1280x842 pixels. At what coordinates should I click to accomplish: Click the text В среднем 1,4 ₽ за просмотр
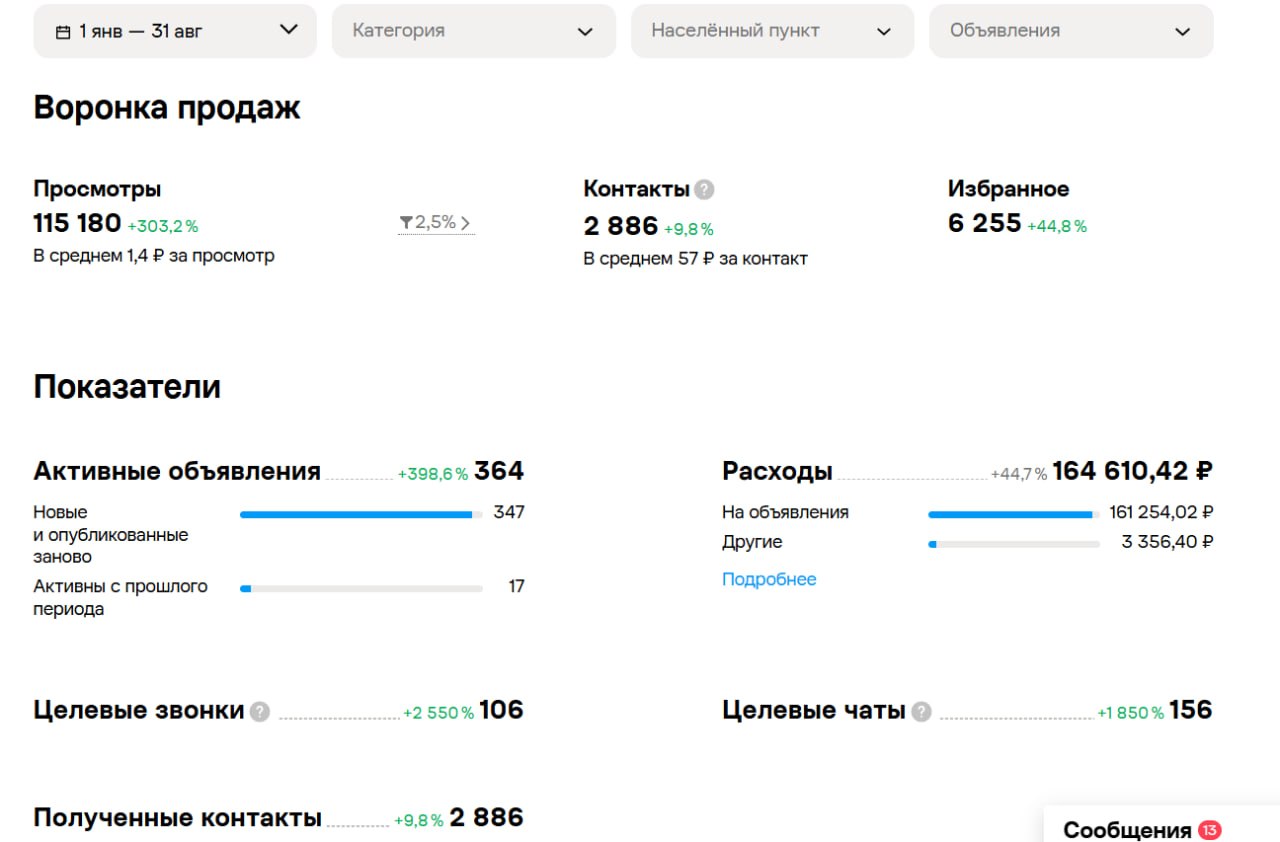tap(154, 256)
